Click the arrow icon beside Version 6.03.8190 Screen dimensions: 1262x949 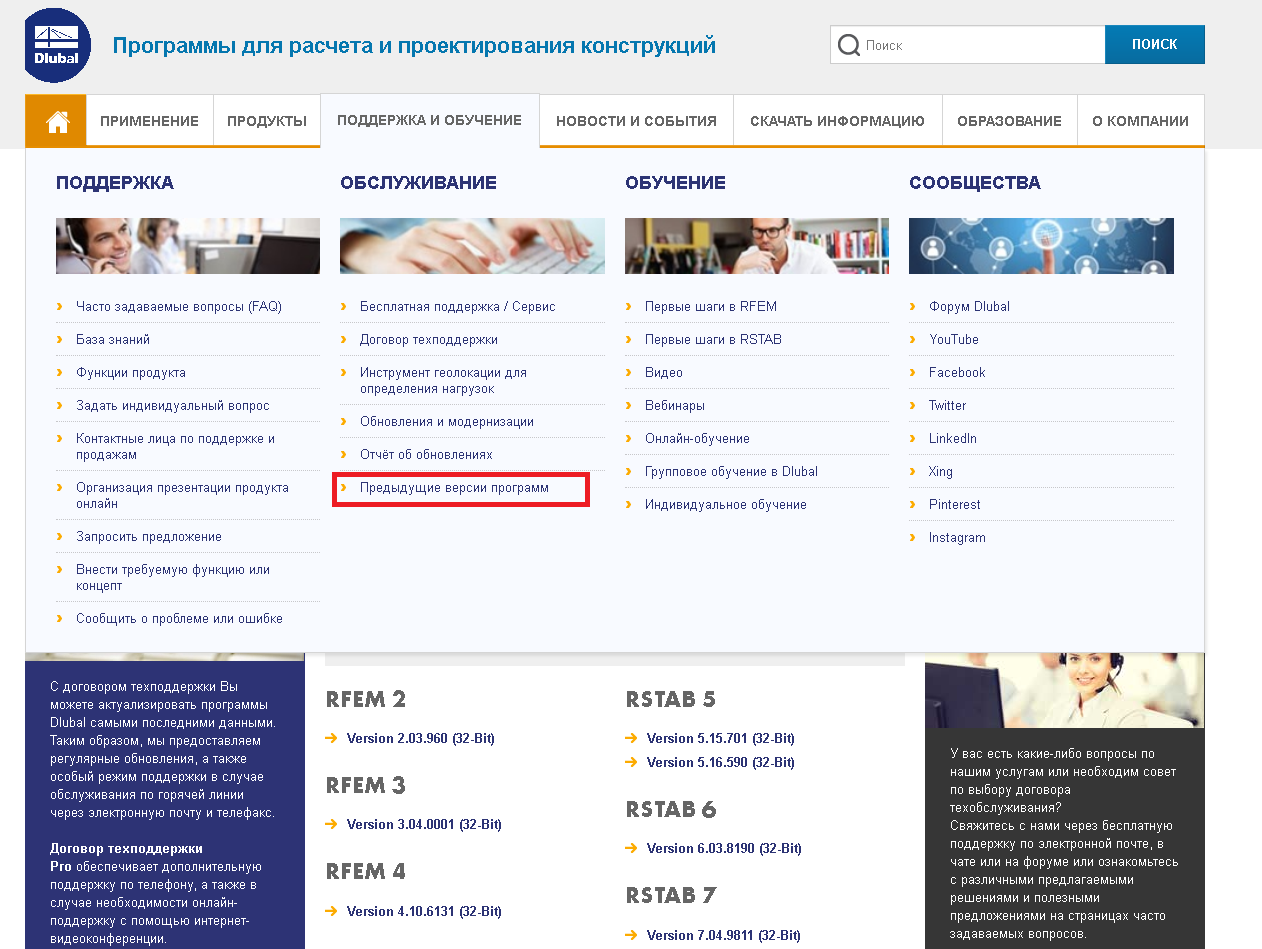(x=631, y=848)
